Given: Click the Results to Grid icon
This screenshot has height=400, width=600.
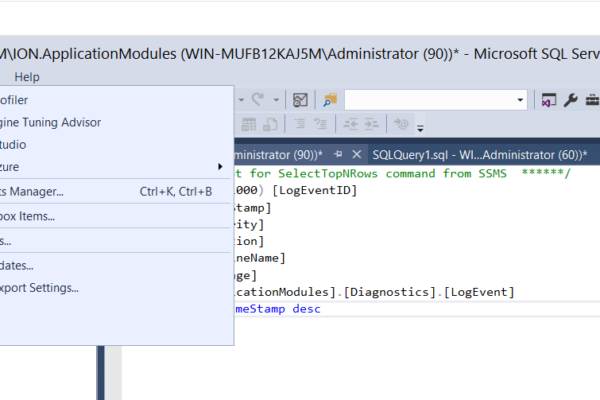Looking at the screenshot, I should pyautogui.click(x=249, y=124).
